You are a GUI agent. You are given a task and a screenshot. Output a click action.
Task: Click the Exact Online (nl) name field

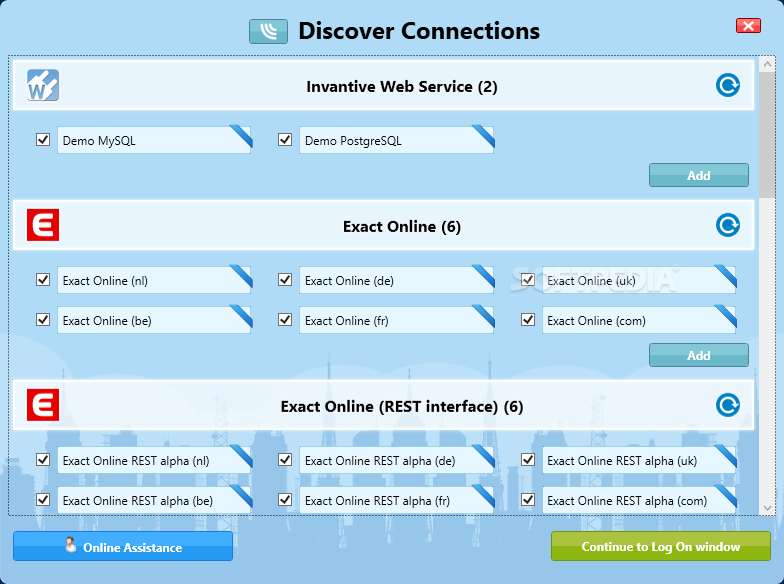click(154, 280)
